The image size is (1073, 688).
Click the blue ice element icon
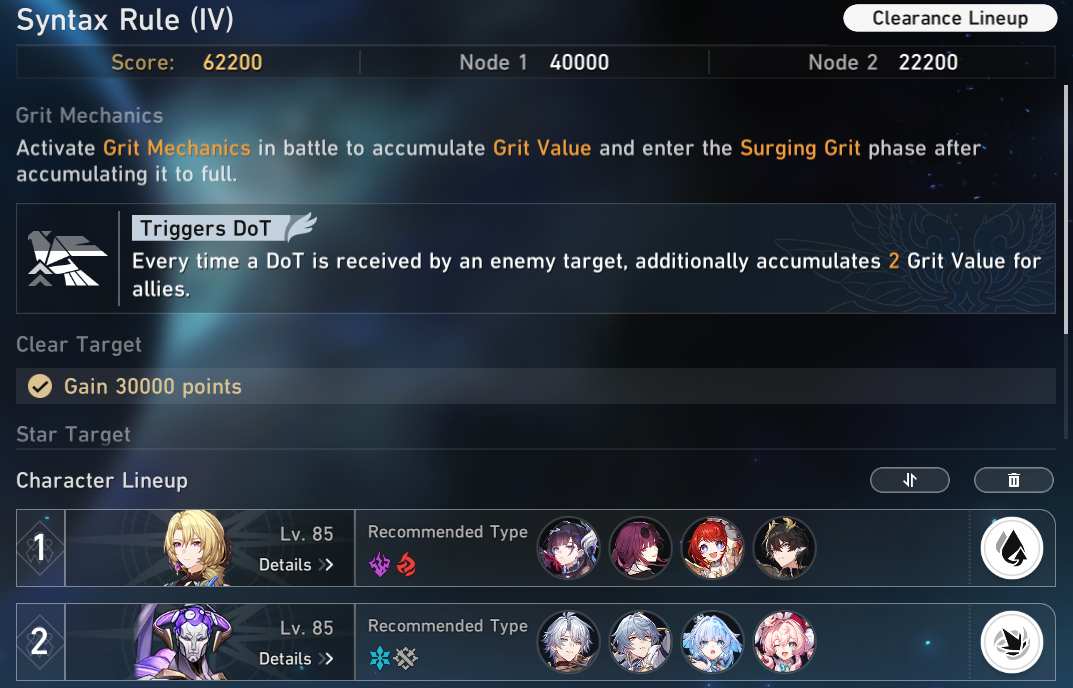[380, 659]
